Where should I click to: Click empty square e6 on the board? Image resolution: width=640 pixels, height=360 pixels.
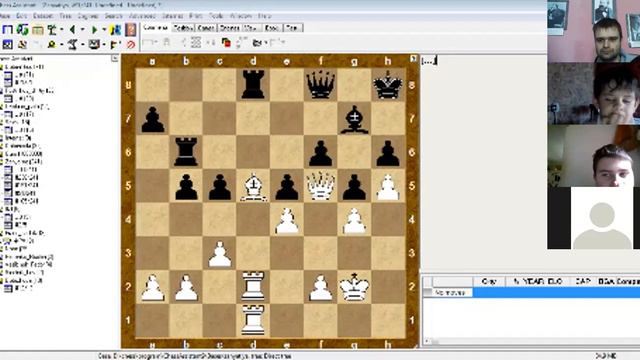[x=287, y=152]
